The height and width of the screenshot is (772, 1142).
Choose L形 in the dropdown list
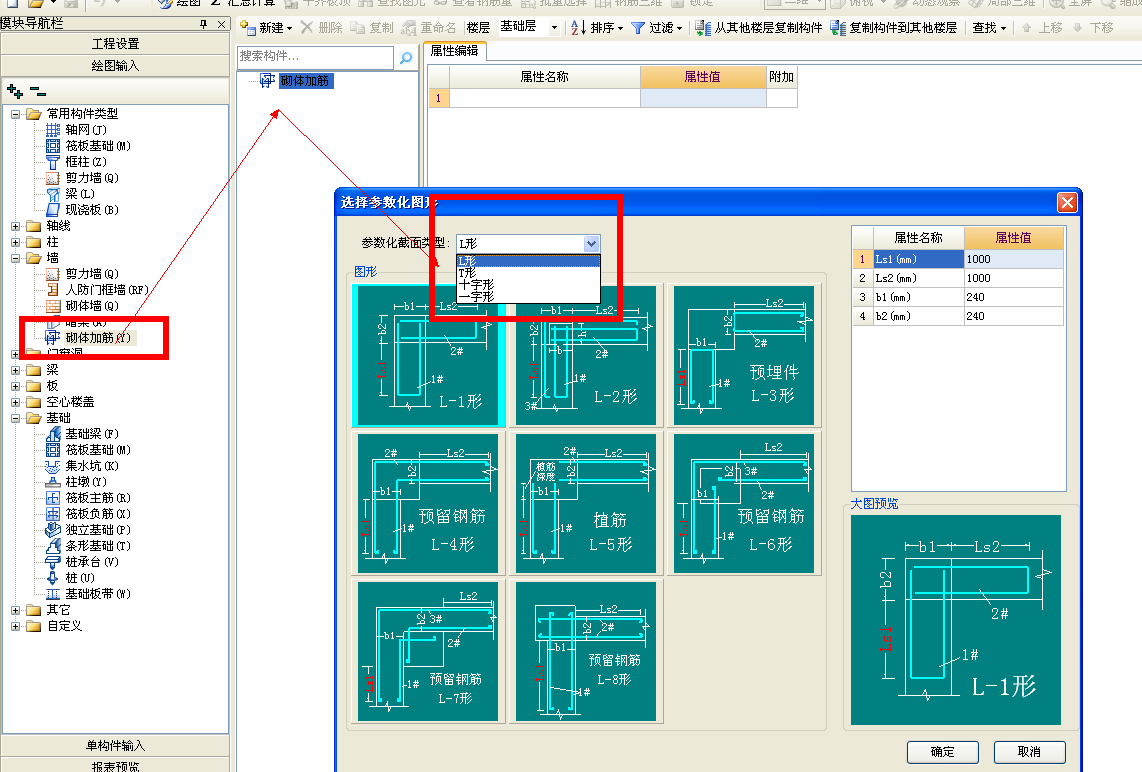529,261
